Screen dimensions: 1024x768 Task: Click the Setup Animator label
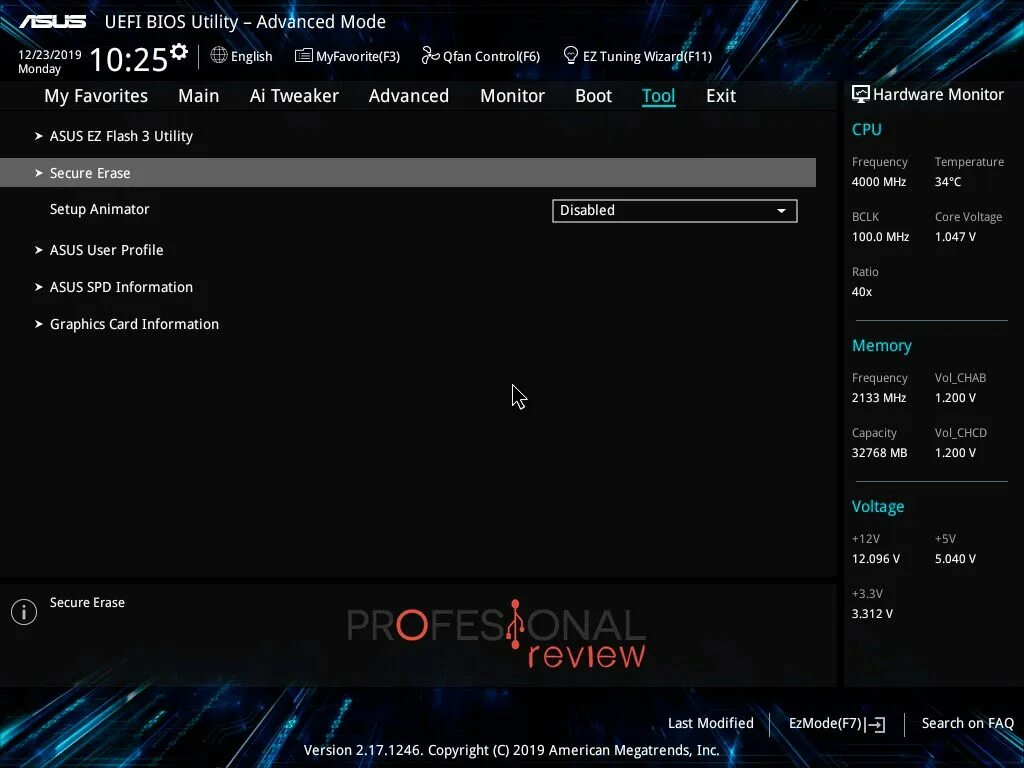[99, 210]
